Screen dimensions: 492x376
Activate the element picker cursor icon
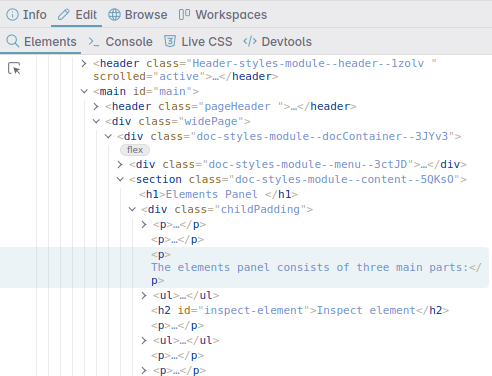[14, 68]
